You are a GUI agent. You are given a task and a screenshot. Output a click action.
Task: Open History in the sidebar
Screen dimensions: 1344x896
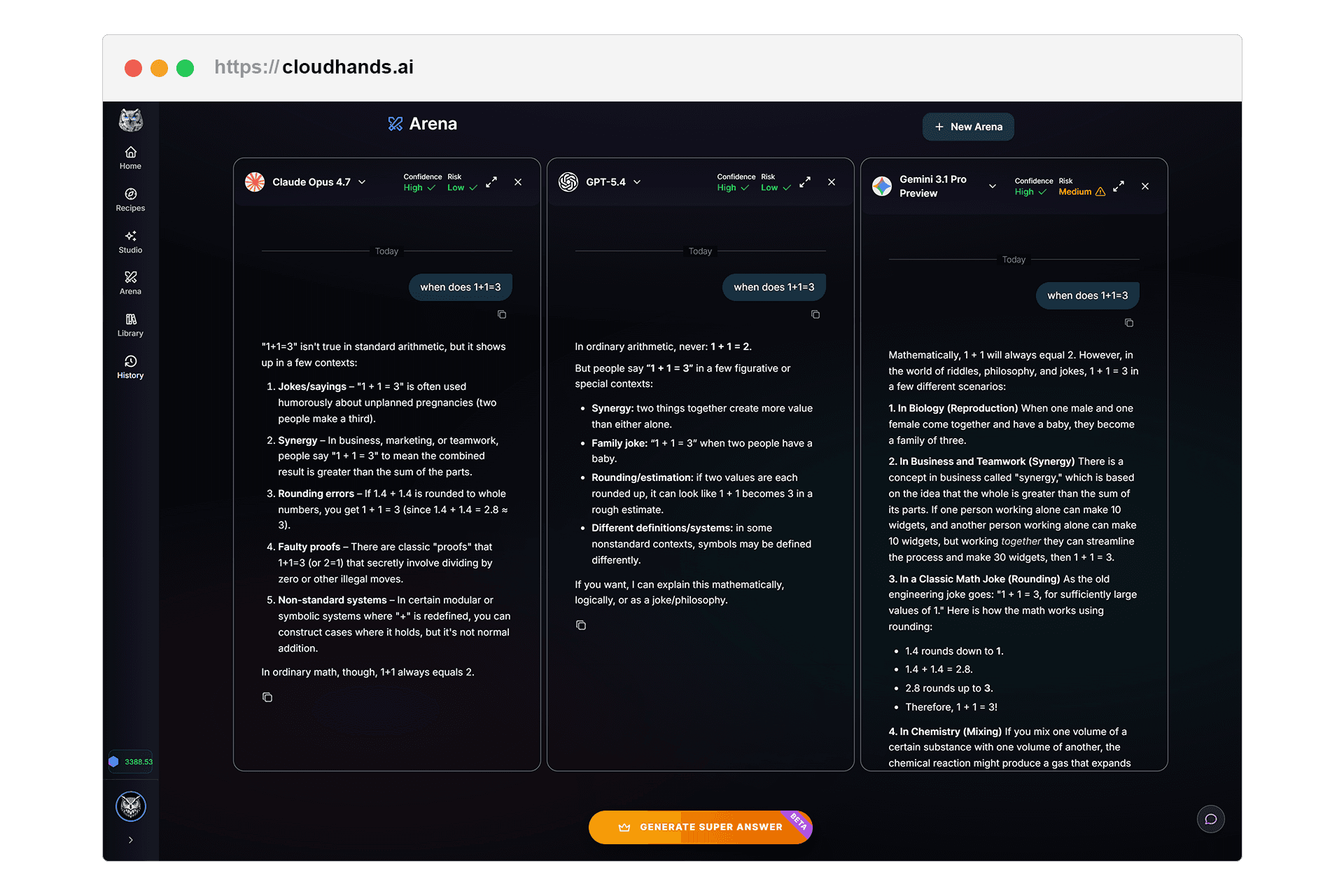[130, 367]
